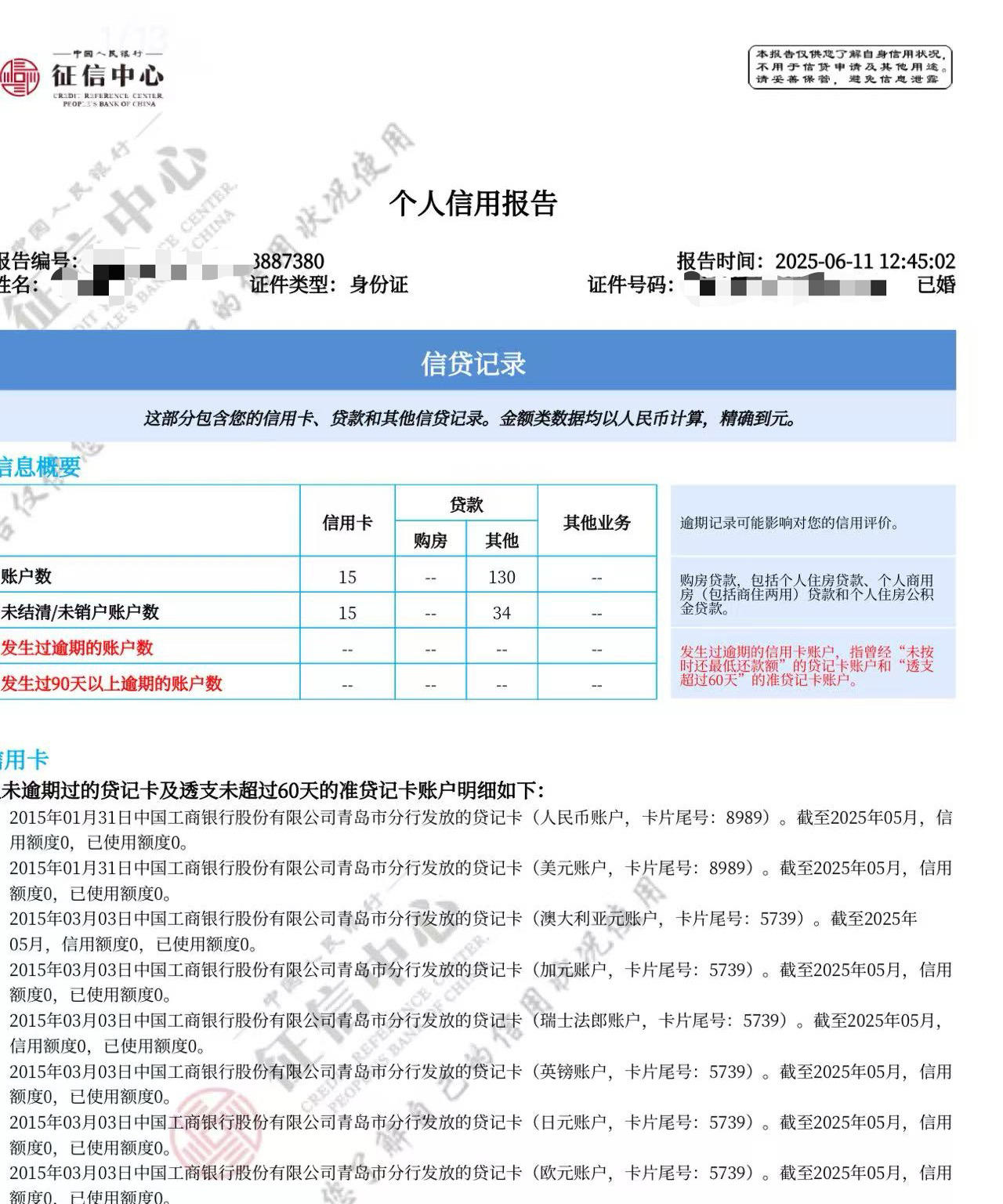This screenshot has width=1003, height=1204.
Task: Click the 发生过90天以上逾期的账户数 row label
Action: point(111,683)
